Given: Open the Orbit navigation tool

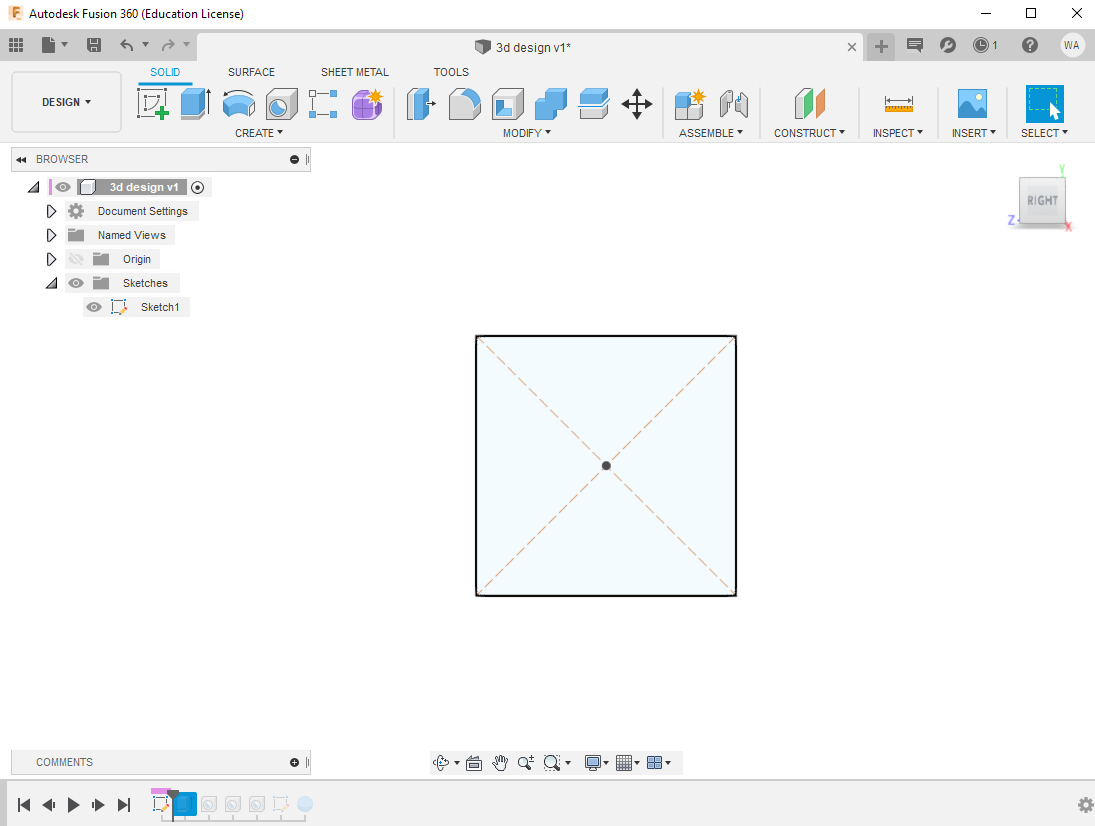Looking at the screenshot, I should [441, 762].
